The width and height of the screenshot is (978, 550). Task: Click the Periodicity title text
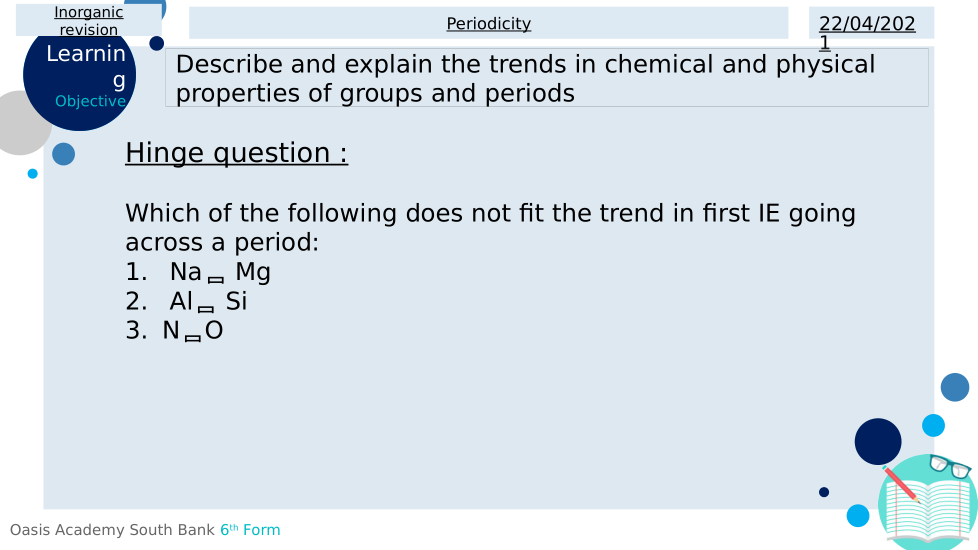pyautogui.click(x=488, y=24)
